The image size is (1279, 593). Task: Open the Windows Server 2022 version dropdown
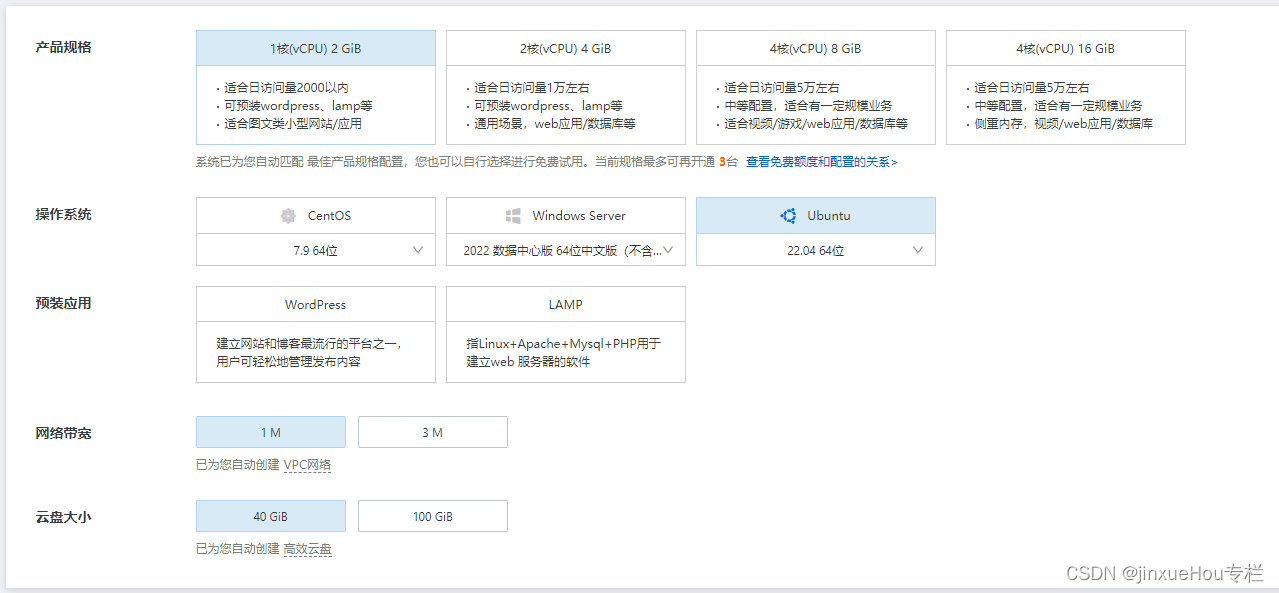tap(566, 250)
